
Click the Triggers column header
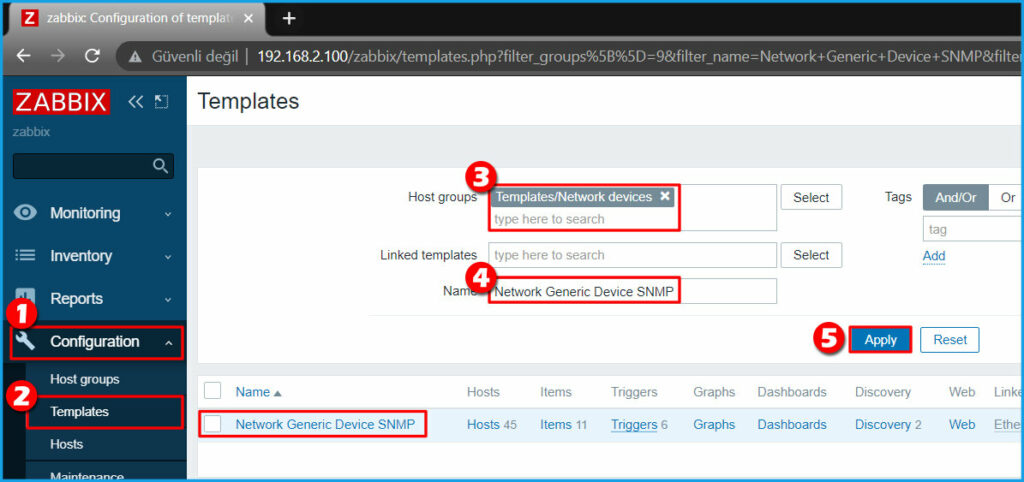[634, 392]
